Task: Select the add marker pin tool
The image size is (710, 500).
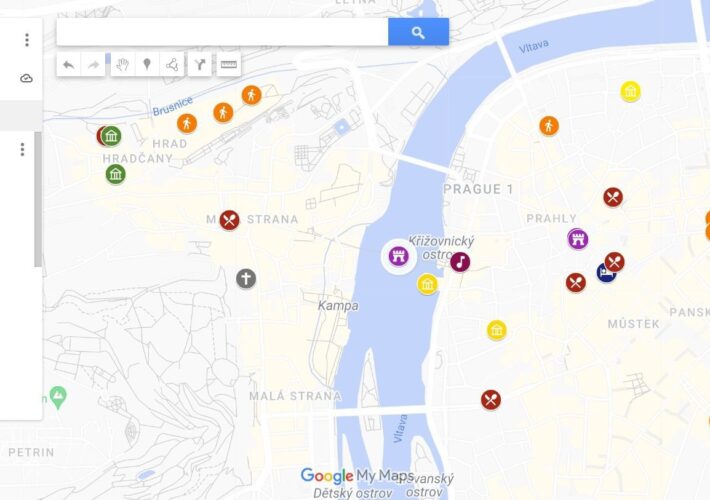Action: click(147, 65)
